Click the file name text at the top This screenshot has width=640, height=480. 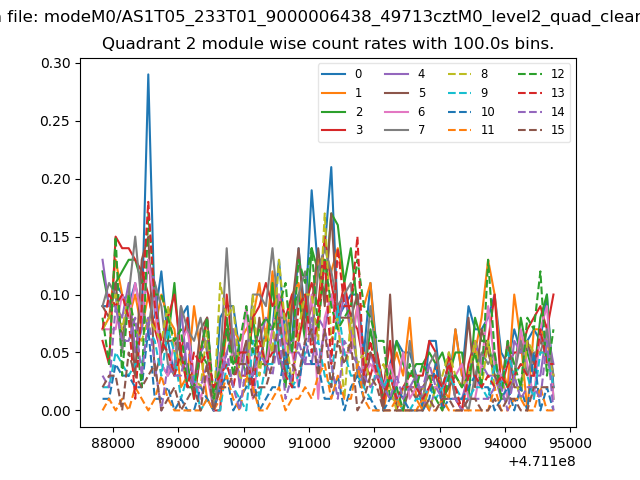tap(320, 17)
